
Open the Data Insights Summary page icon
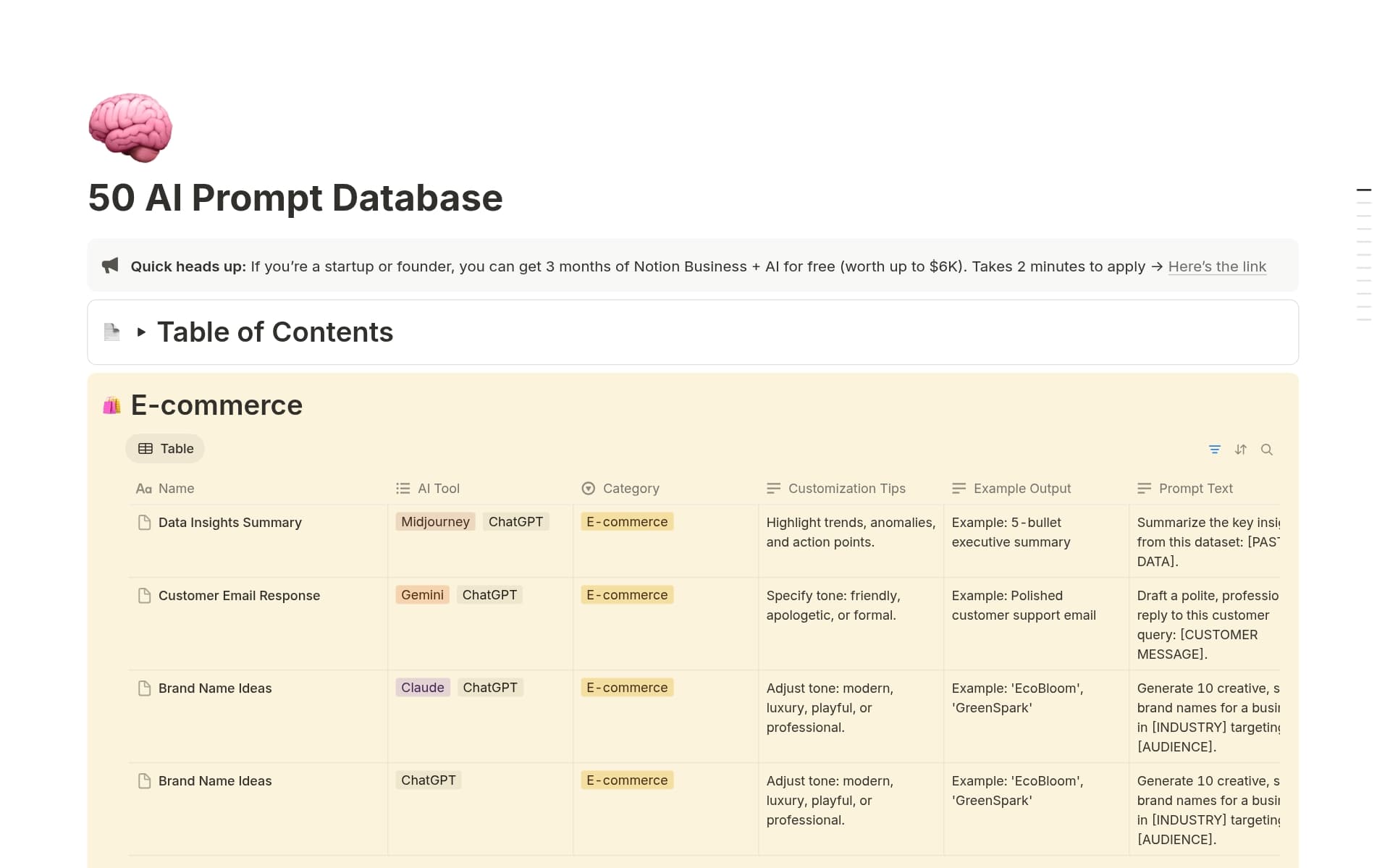145,522
